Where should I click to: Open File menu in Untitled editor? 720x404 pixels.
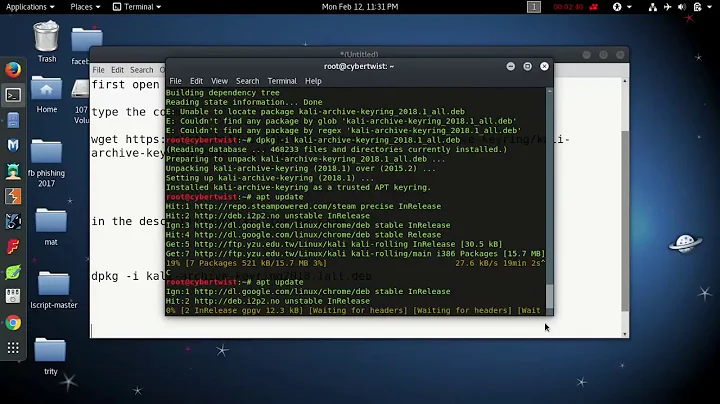tap(99, 70)
